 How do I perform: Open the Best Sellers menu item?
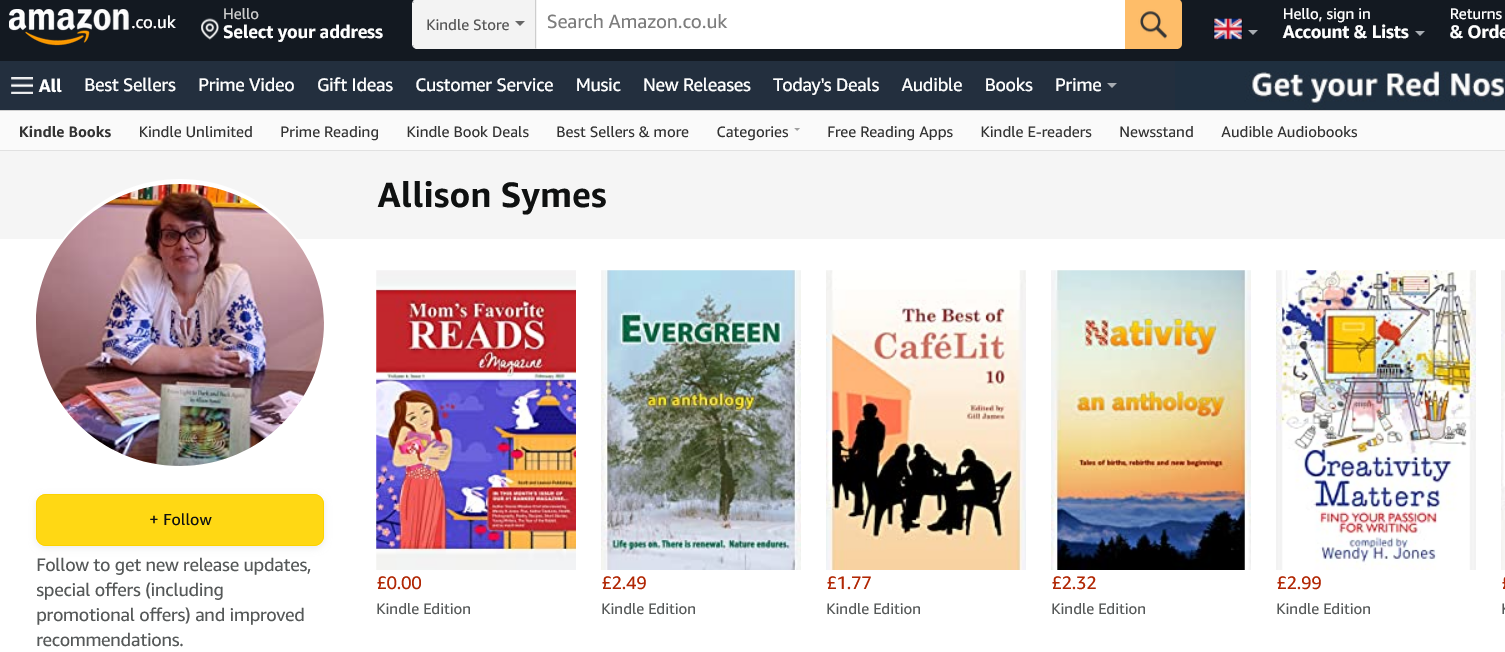(x=129, y=85)
